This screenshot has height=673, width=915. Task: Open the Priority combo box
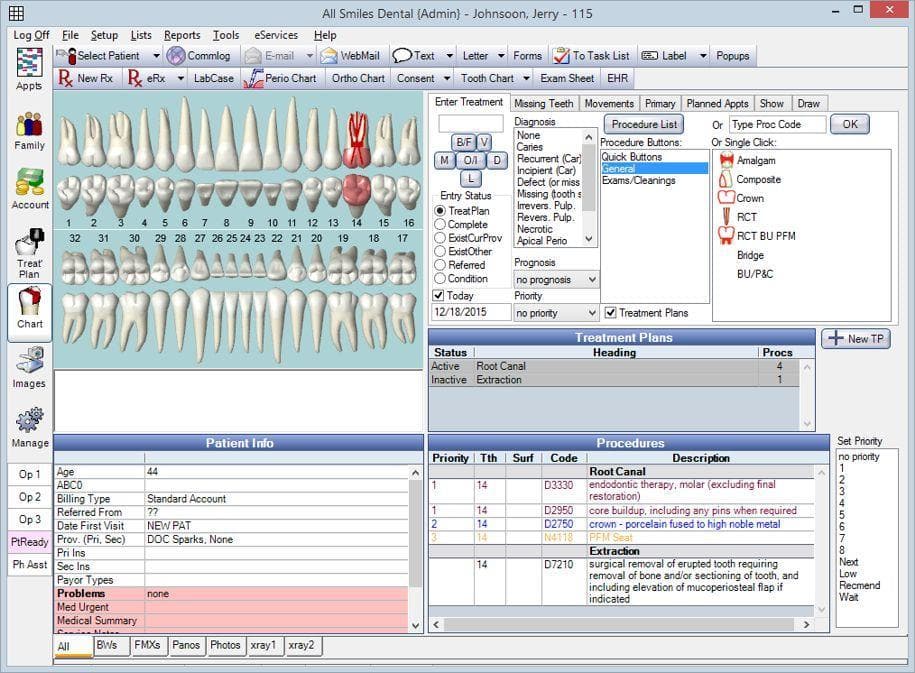(x=556, y=313)
